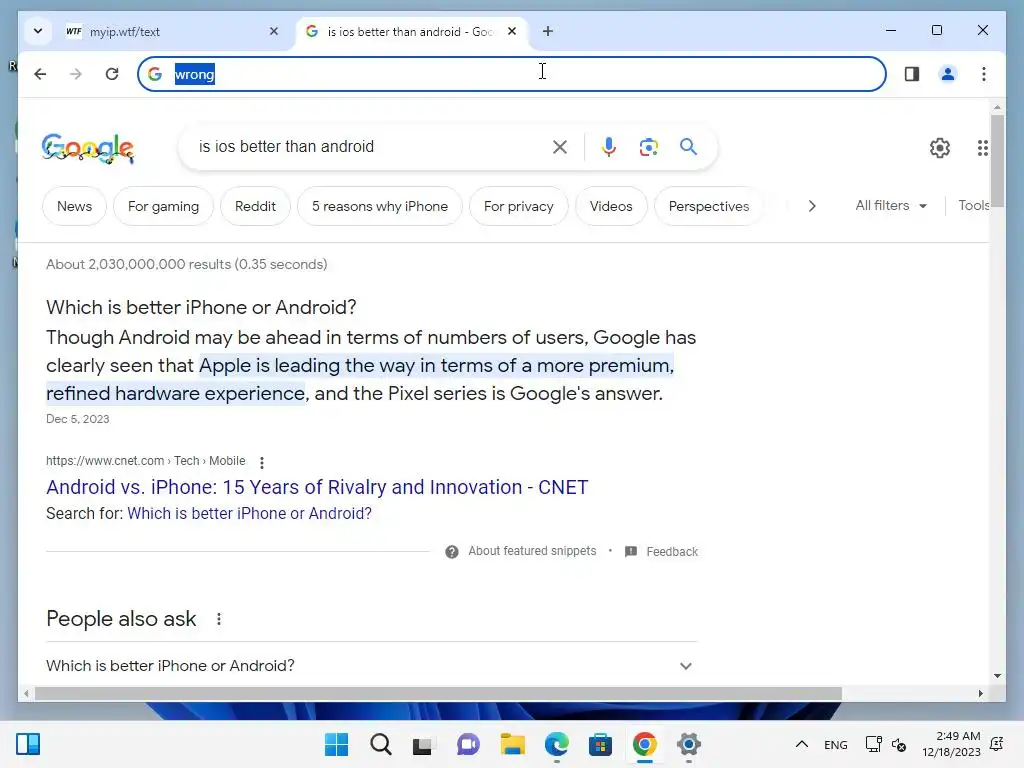The height and width of the screenshot is (768, 1024).
Task: Show hidden system tray icons
Action: (x=802, y=744)
